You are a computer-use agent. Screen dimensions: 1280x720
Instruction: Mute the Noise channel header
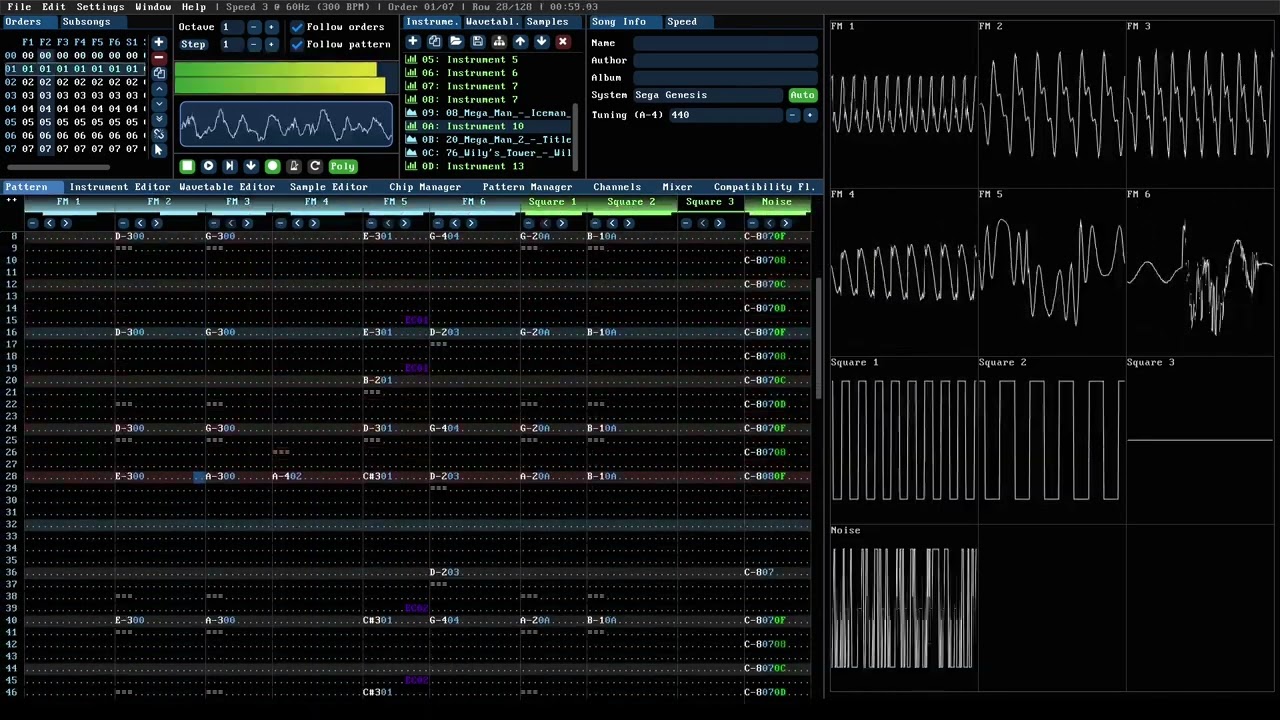point(776,202)
